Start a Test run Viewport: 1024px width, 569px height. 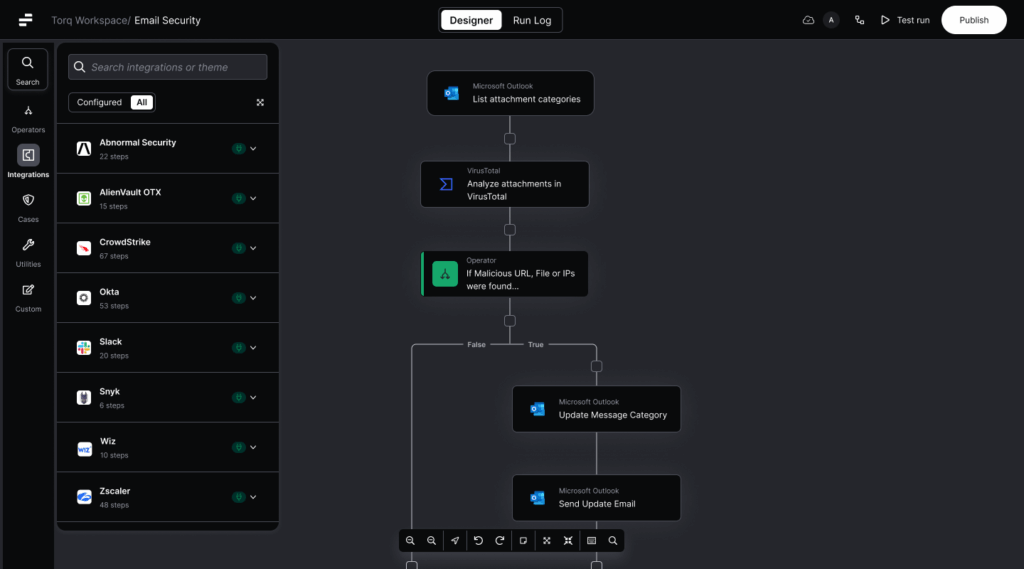point(905,20)
